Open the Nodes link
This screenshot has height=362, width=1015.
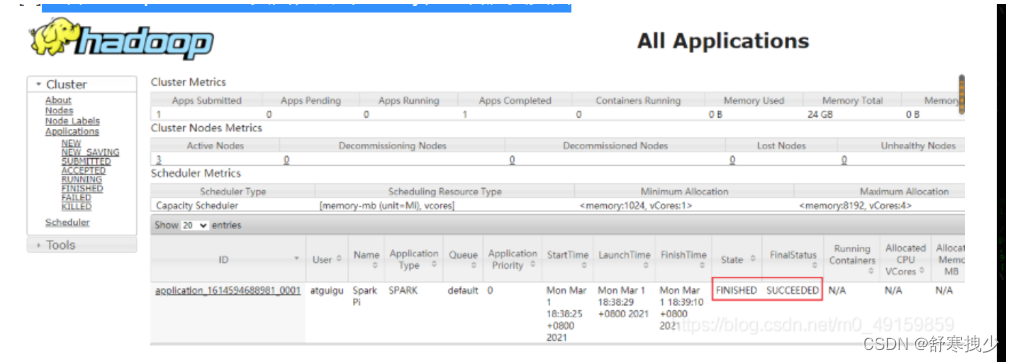click(x=59, y=111)
